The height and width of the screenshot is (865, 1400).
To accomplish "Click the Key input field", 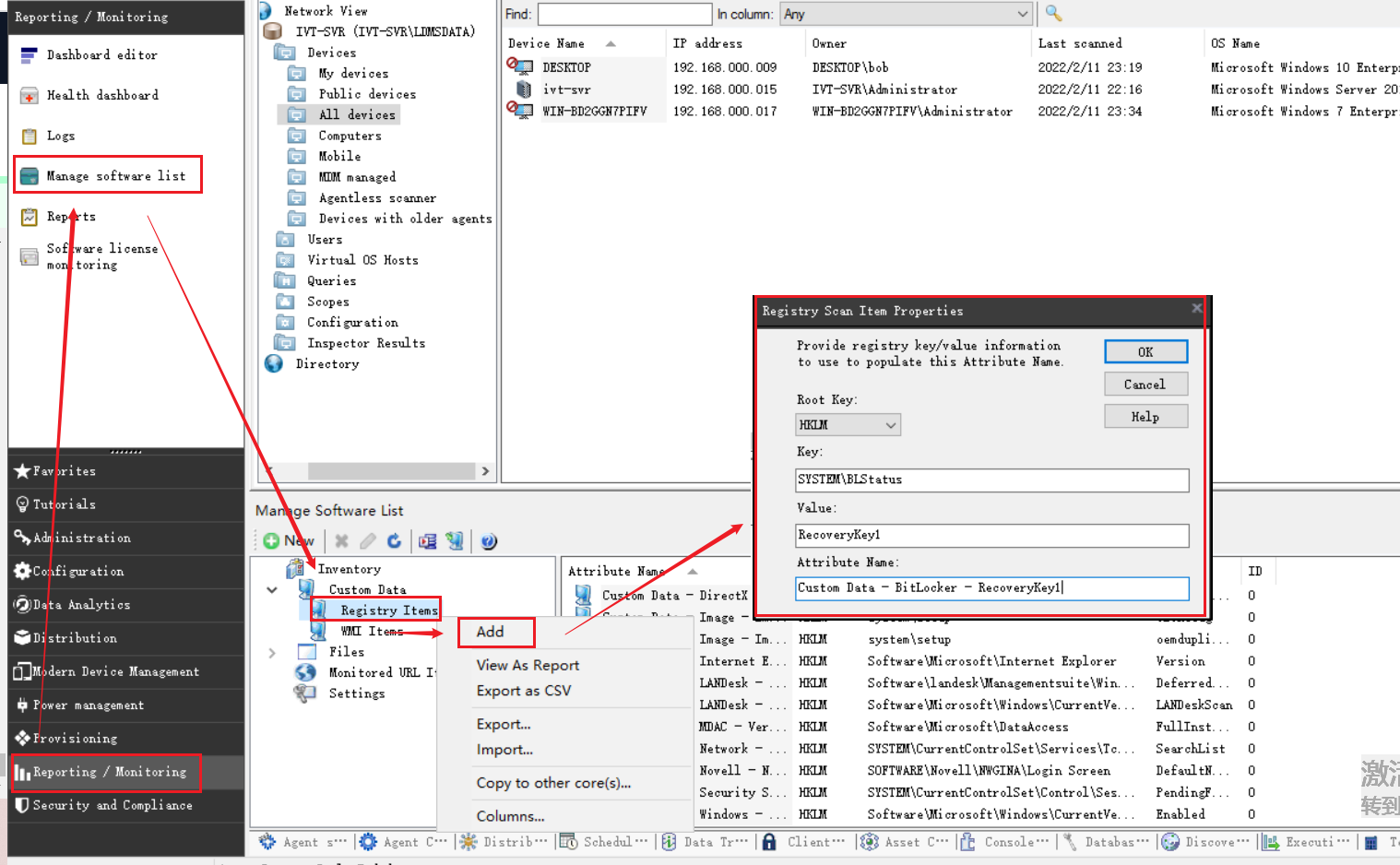I will click(991, 480).
